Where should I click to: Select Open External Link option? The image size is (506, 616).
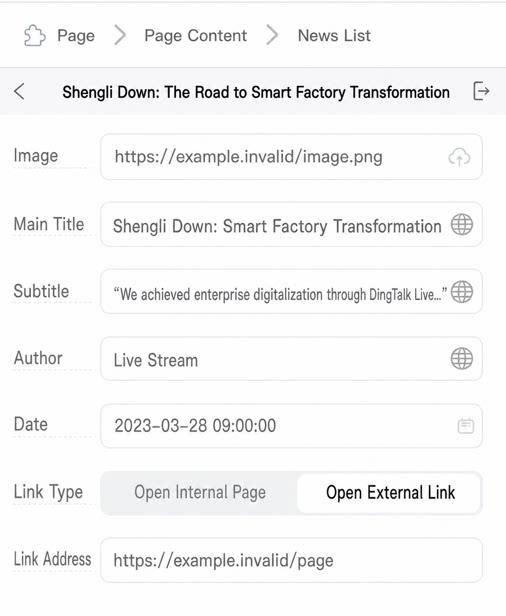(390, 493)
